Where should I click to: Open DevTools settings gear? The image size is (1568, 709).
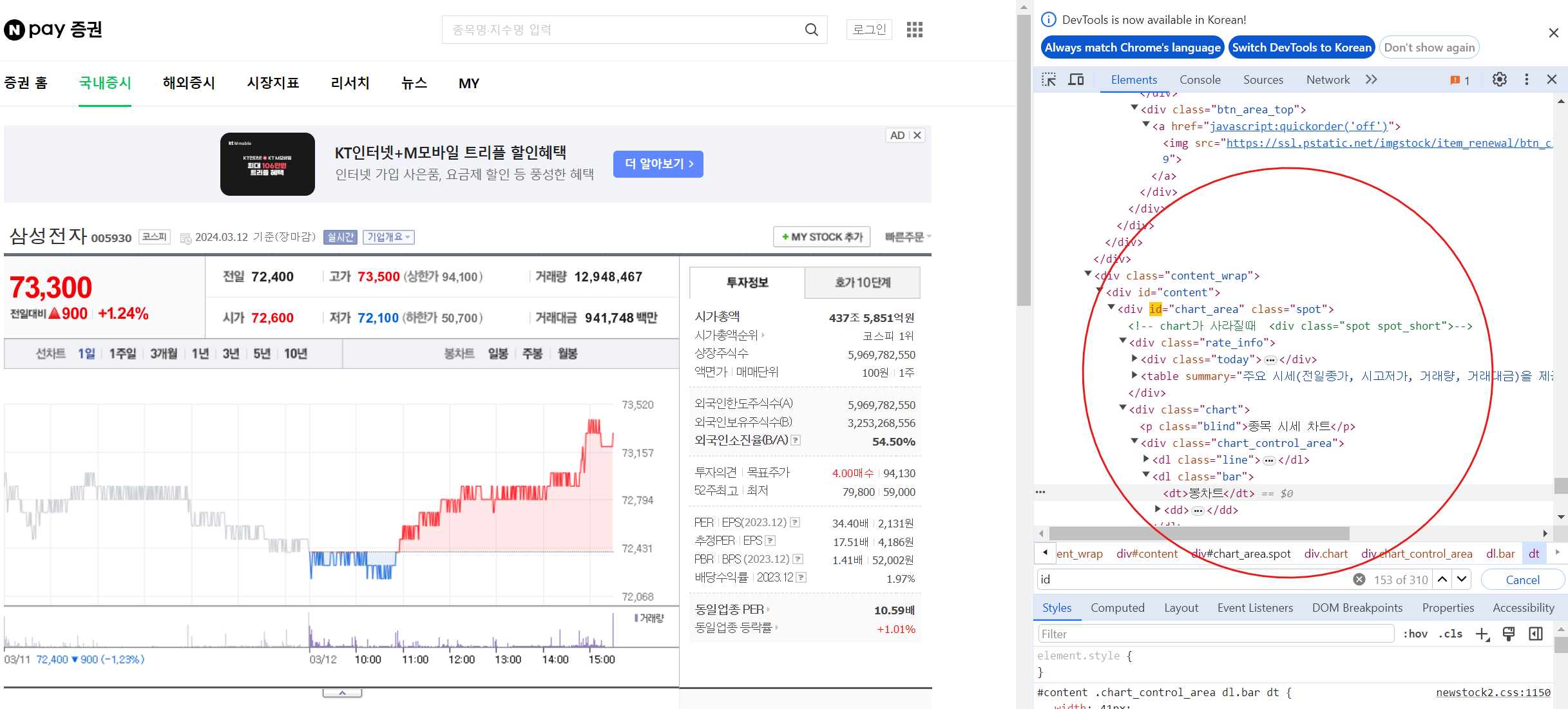click(x=1500, y=80)
